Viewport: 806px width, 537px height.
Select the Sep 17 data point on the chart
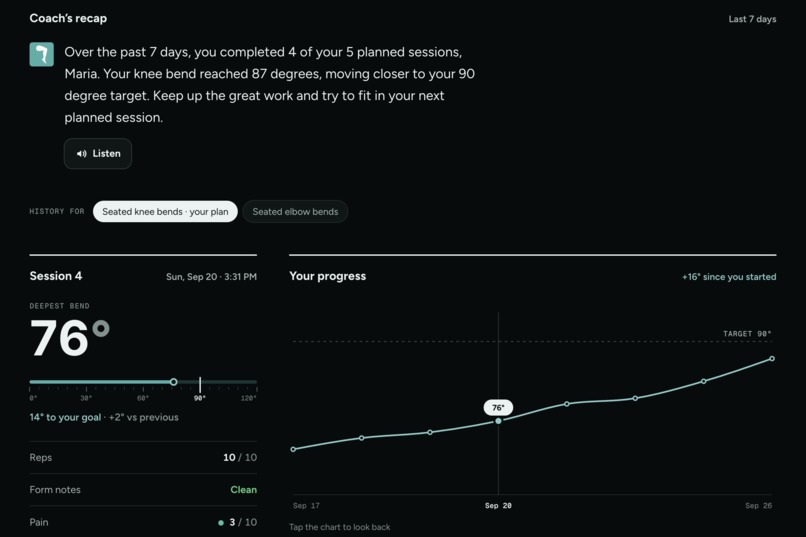[x=294, y=449]
